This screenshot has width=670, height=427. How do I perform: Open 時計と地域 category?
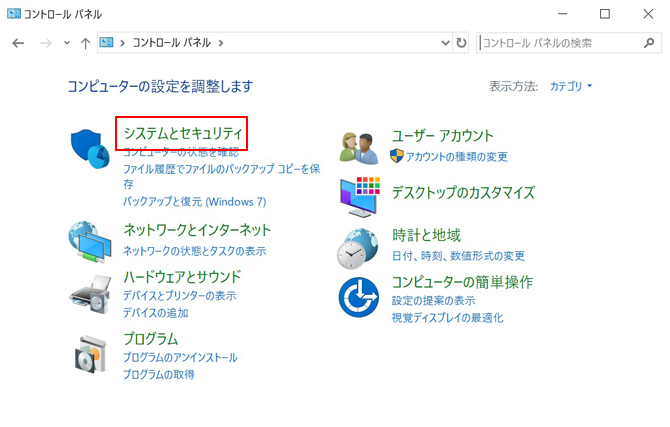[426, 235]
